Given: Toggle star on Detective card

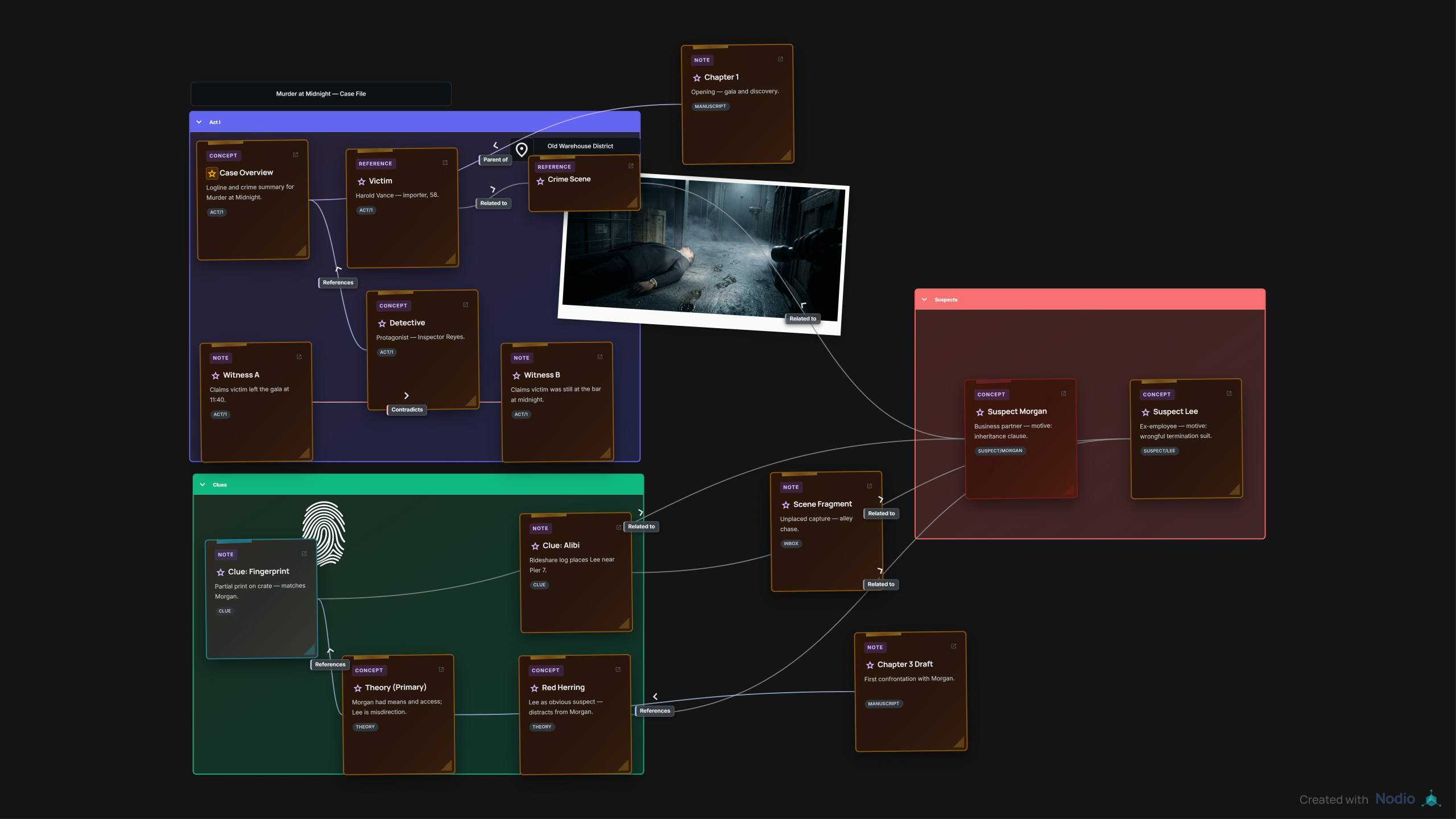Looking at the screenshot, I should coord(382,324).
